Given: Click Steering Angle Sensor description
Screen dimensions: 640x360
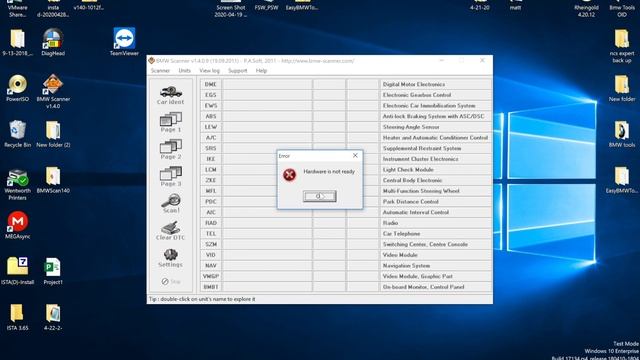Looking at the screenshot, I should (x=411, y=127).
